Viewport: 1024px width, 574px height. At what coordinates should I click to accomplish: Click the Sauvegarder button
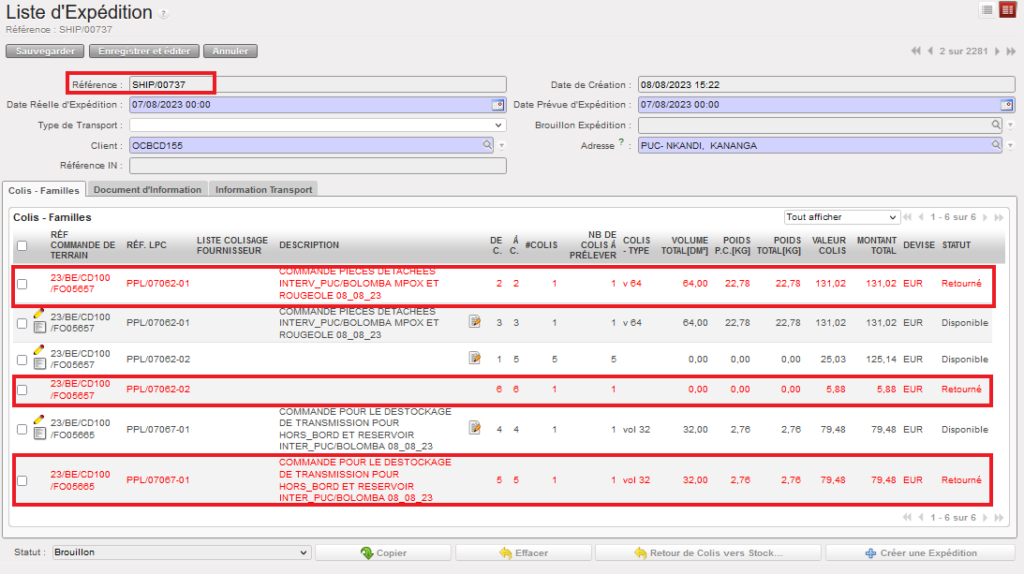click(46, 51)
